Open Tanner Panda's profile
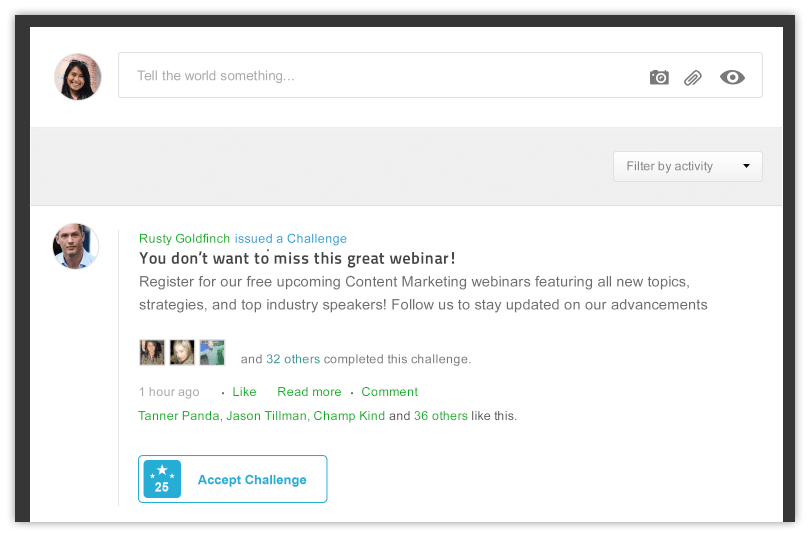The image size is (810, 537). pos(179,416)
